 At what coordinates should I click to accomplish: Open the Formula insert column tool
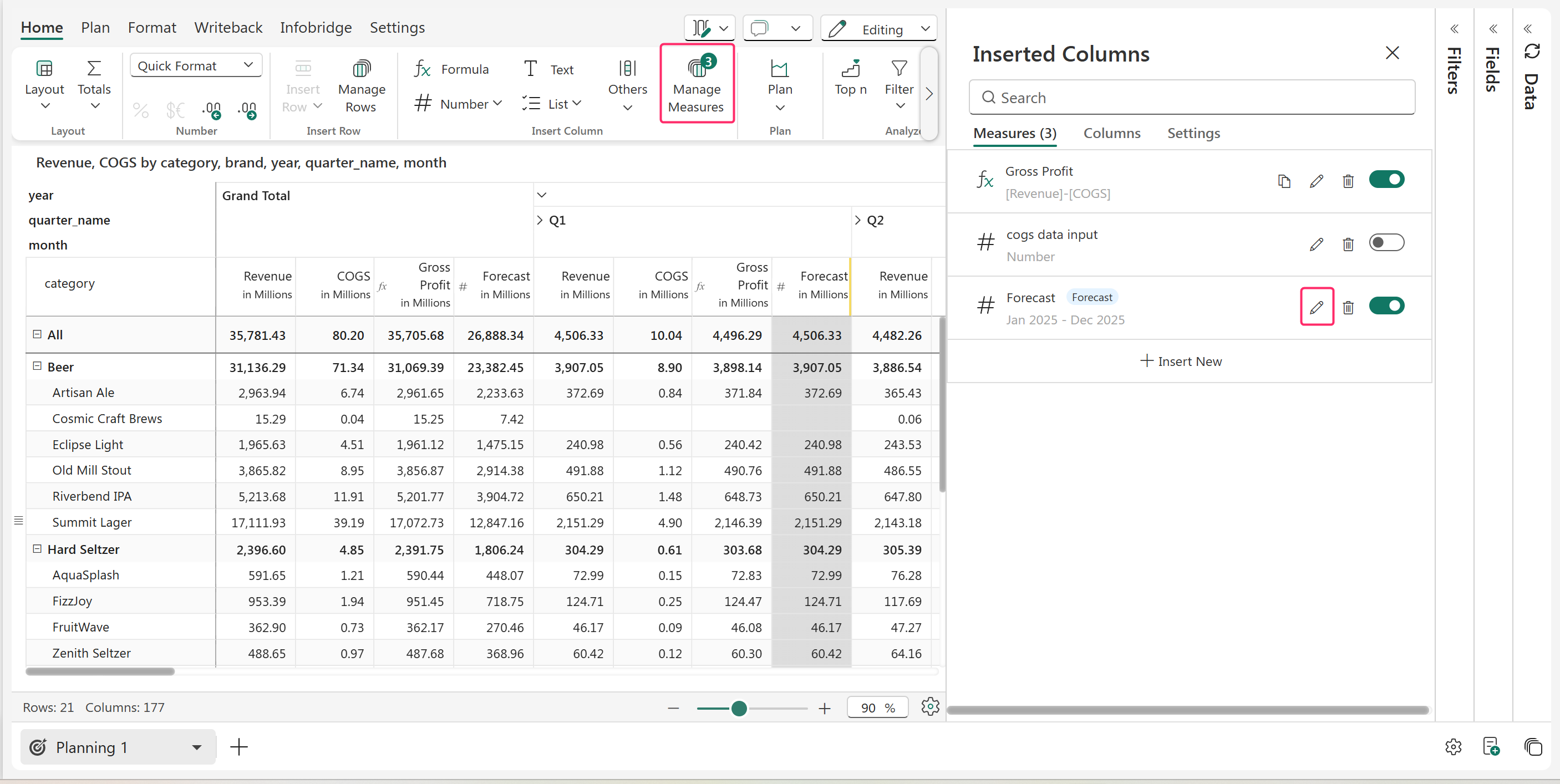coord(451,69)
